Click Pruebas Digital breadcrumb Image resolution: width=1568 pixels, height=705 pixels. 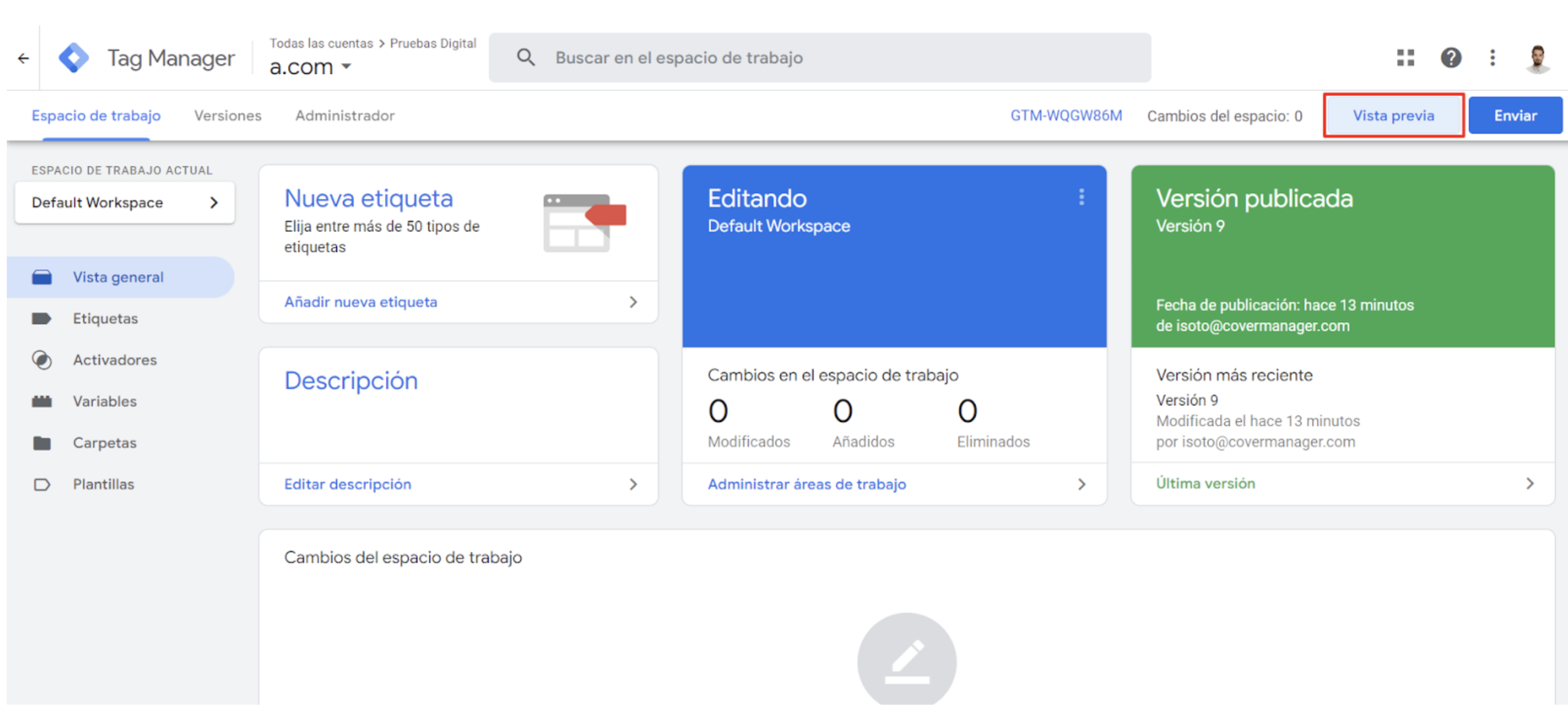tap(433, 43)
